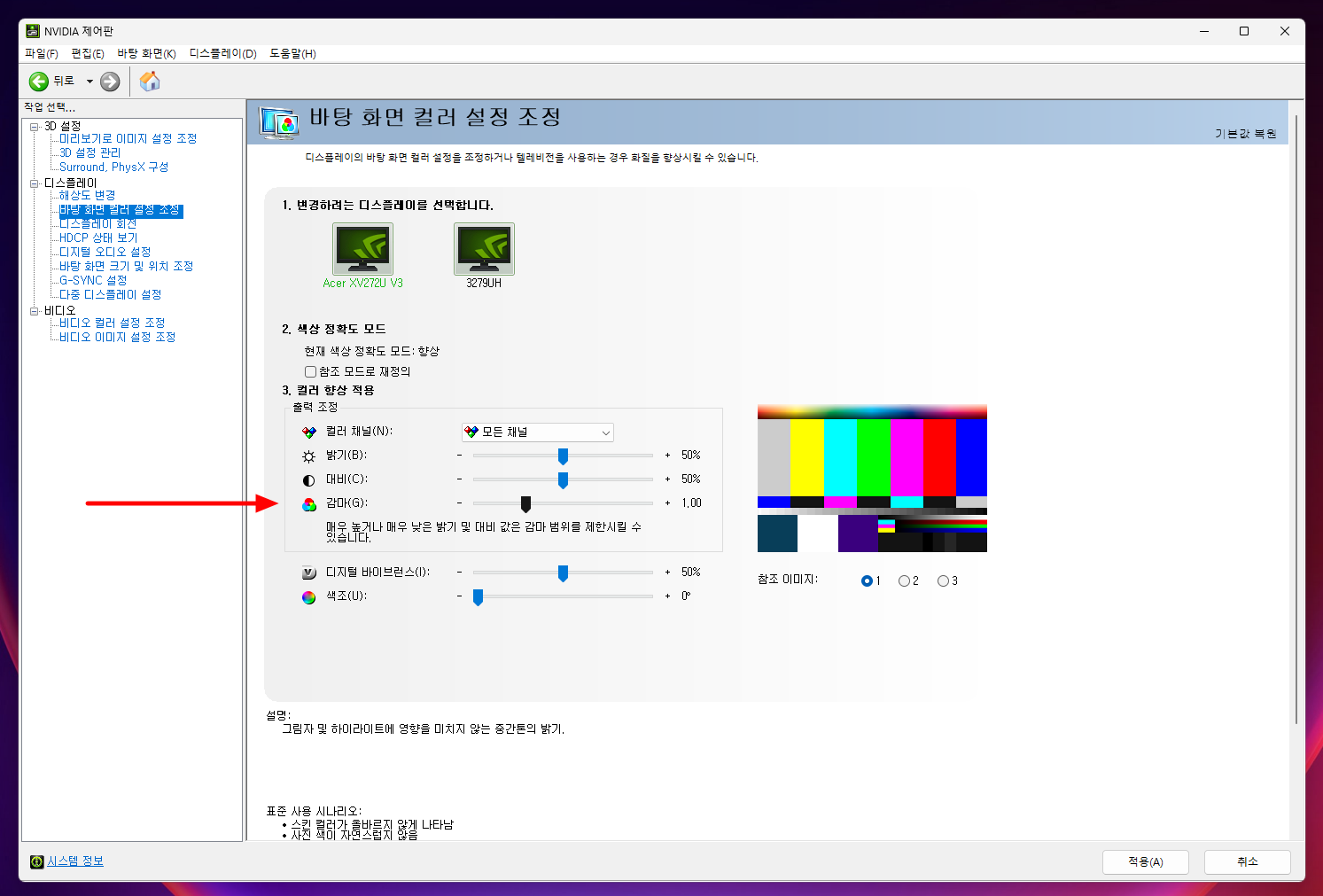The width and height of the screenshot is (1323, 896).
Task: Click the color bars reference image
Action: tap(872, 479)
